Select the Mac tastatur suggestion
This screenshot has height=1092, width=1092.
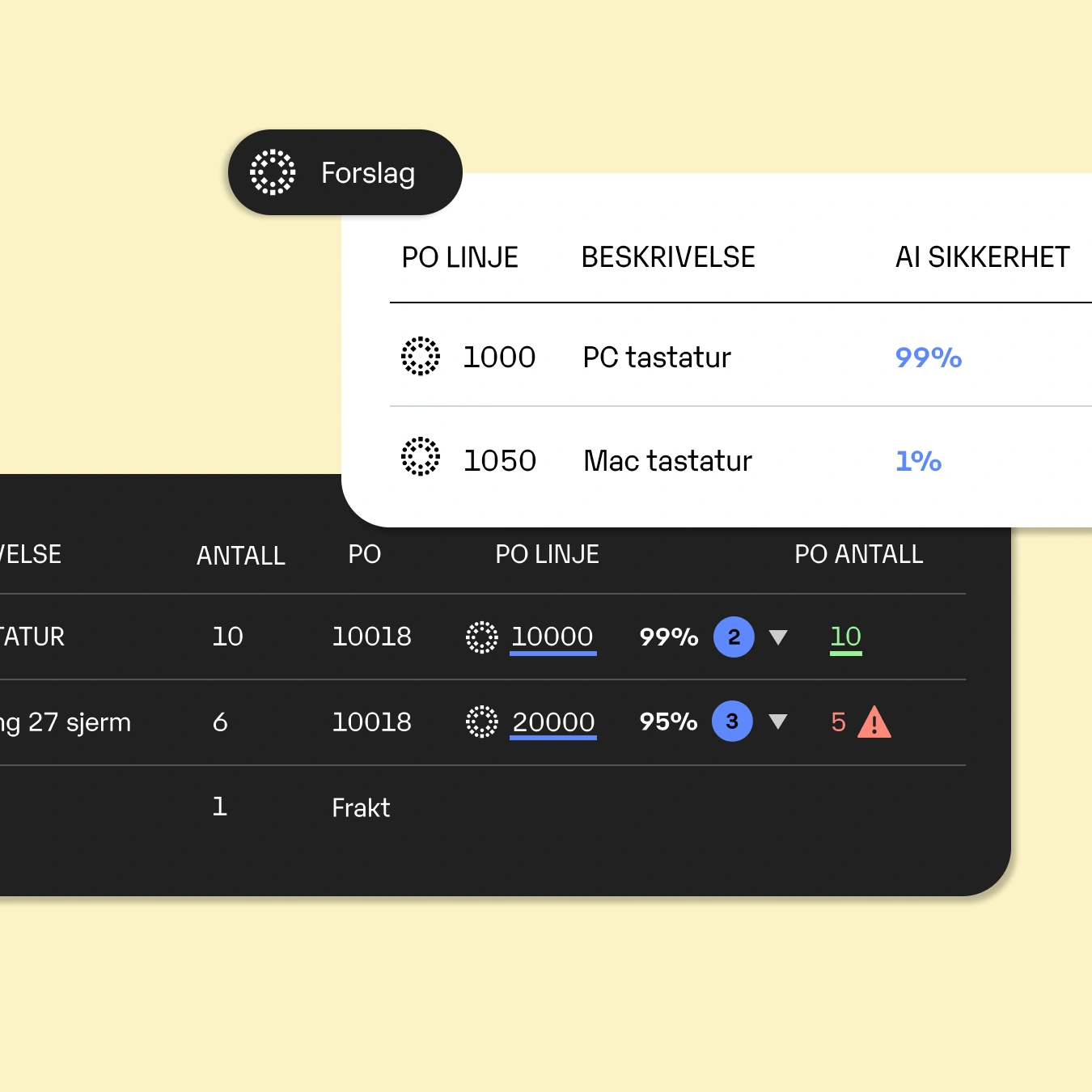pos(668,461)
